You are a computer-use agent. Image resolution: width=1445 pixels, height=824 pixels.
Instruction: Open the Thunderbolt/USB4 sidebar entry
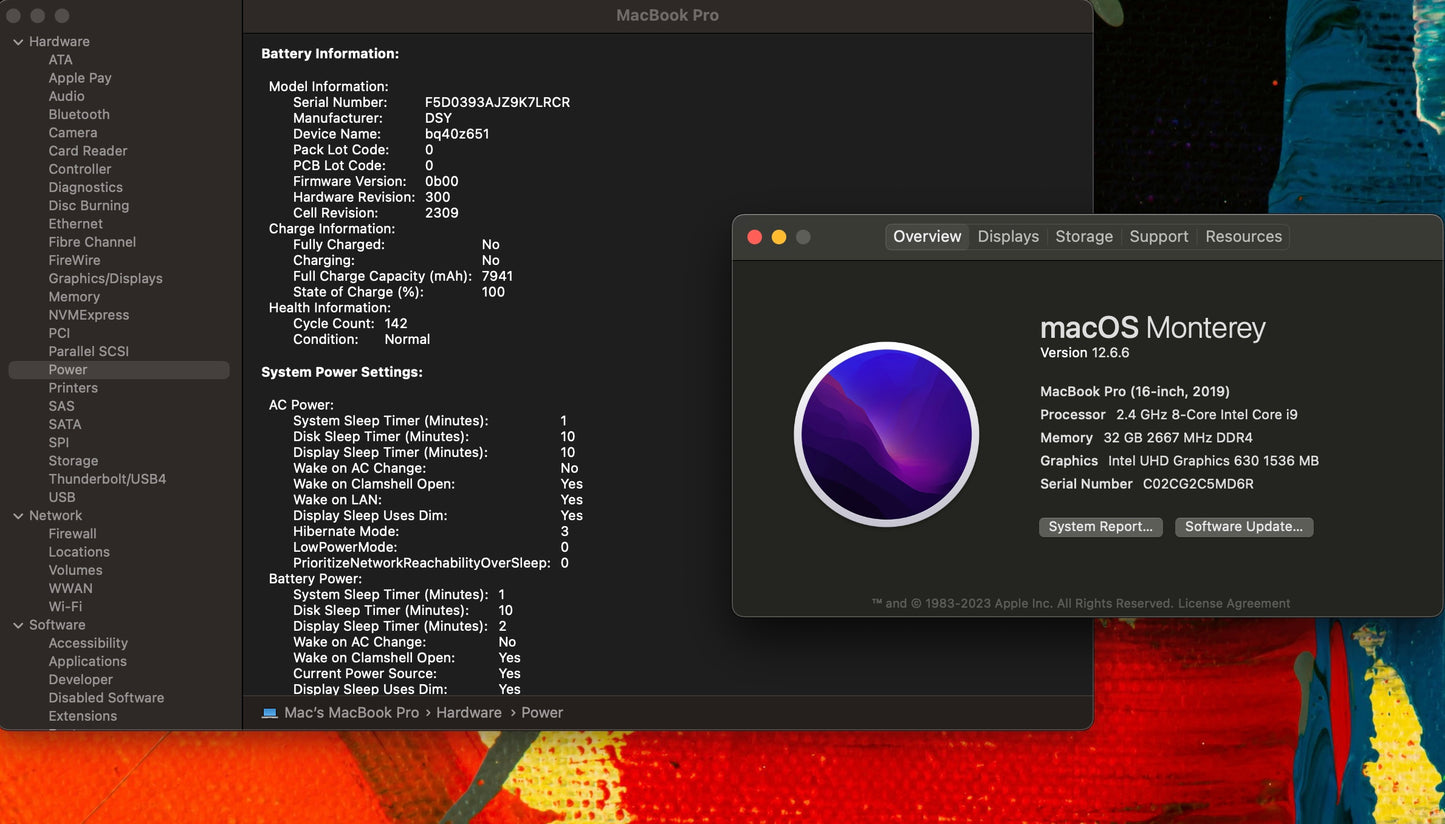pos(107,479)
